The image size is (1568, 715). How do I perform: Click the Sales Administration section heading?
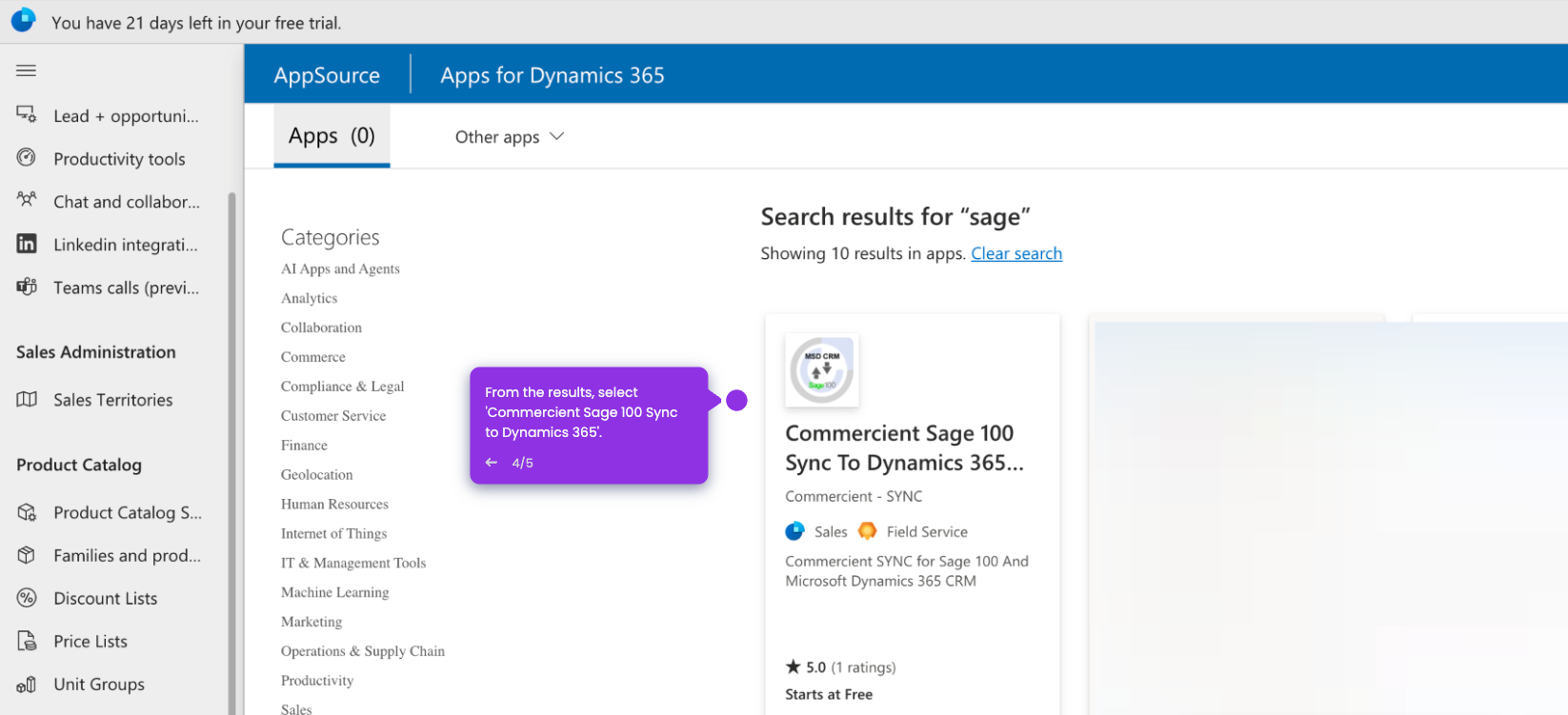(96, 352)
